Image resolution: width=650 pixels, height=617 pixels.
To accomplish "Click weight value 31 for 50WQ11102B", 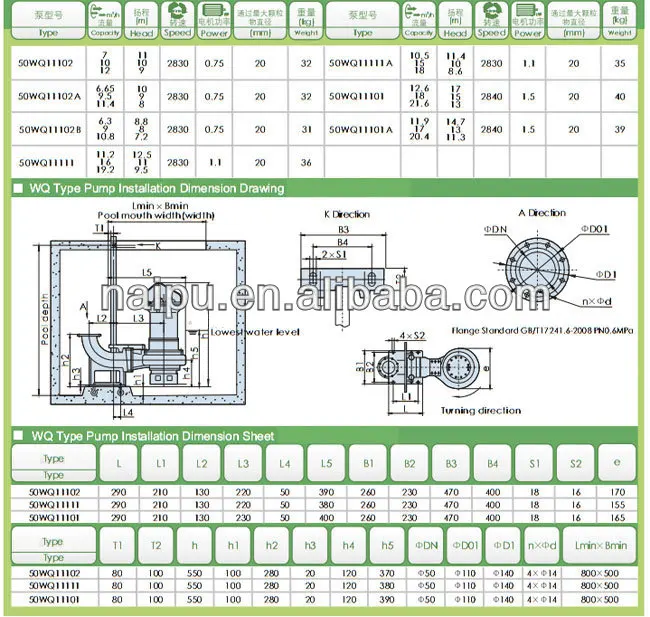I will tap(306, 129).
